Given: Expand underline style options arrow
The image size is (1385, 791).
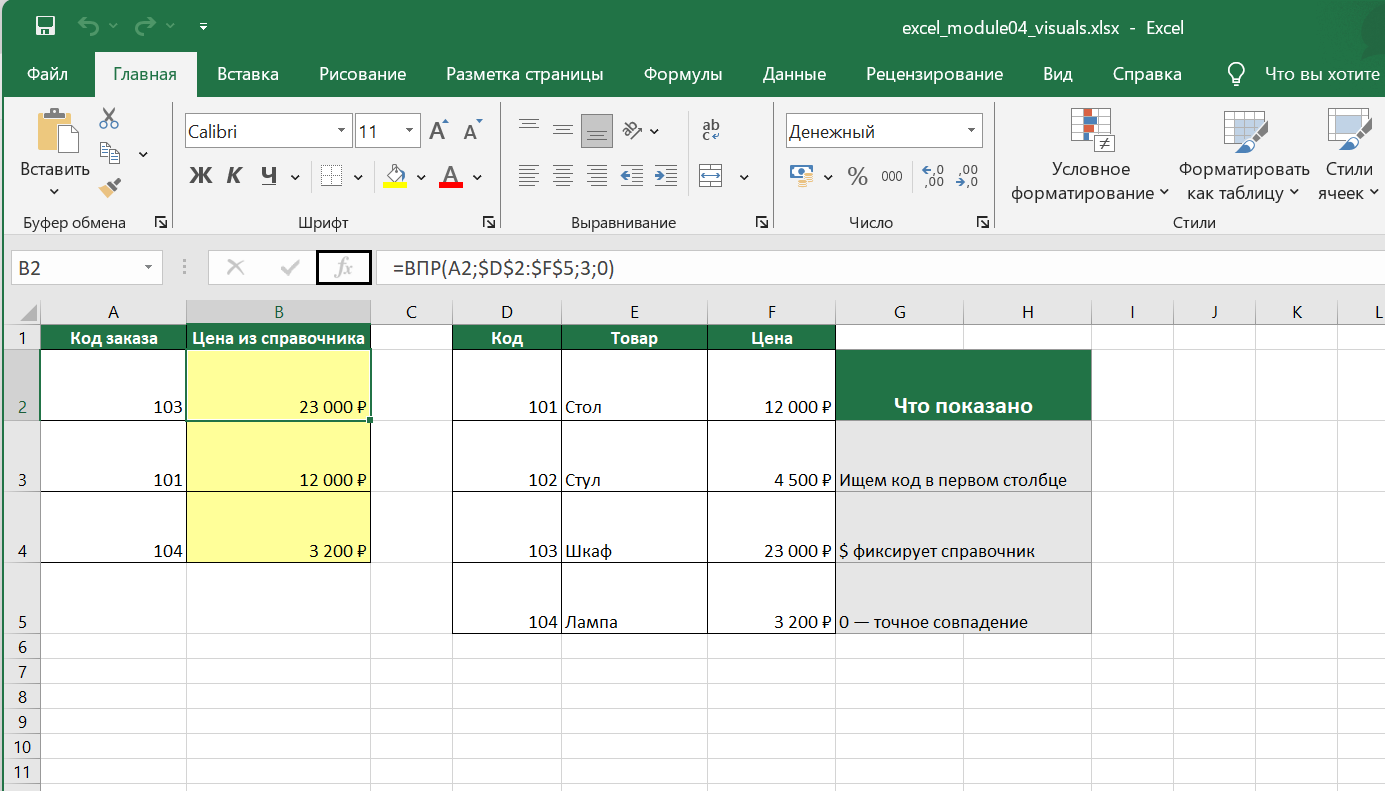Looking at the screenshot, I should pos(295,177).
